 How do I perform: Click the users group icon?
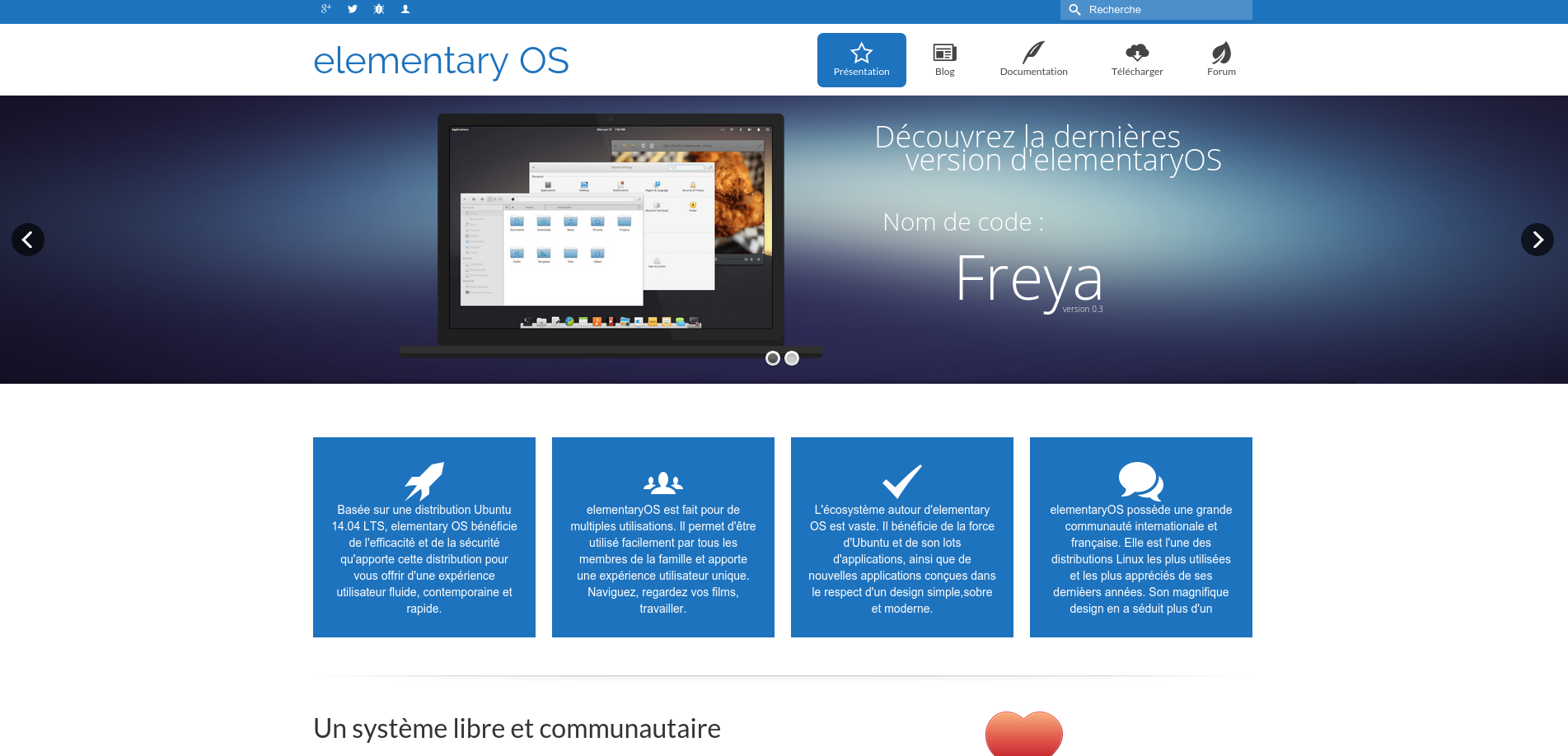click(x=663, y=483)
